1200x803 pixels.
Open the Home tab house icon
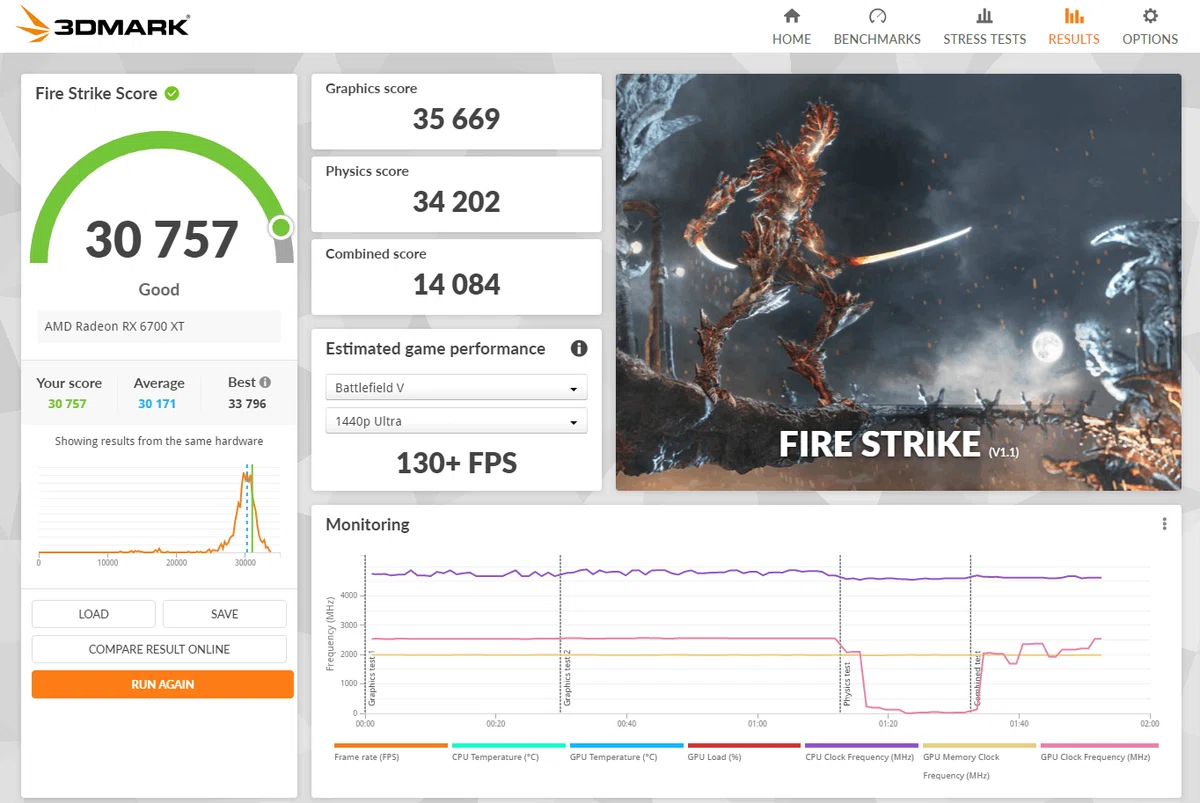click(792, 16)
